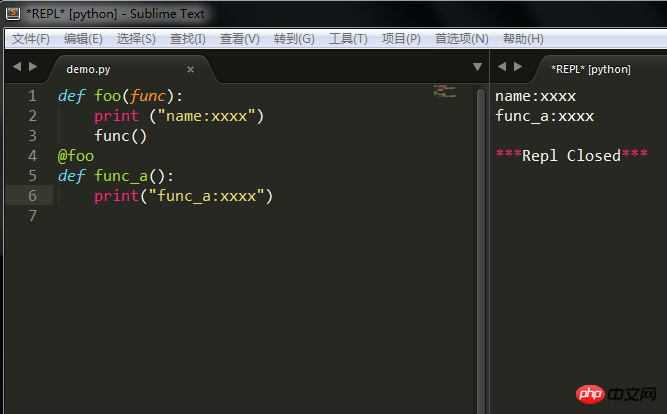Open the 查找(I) menu
Screen dimensions: 667x414
coord(187,39)
